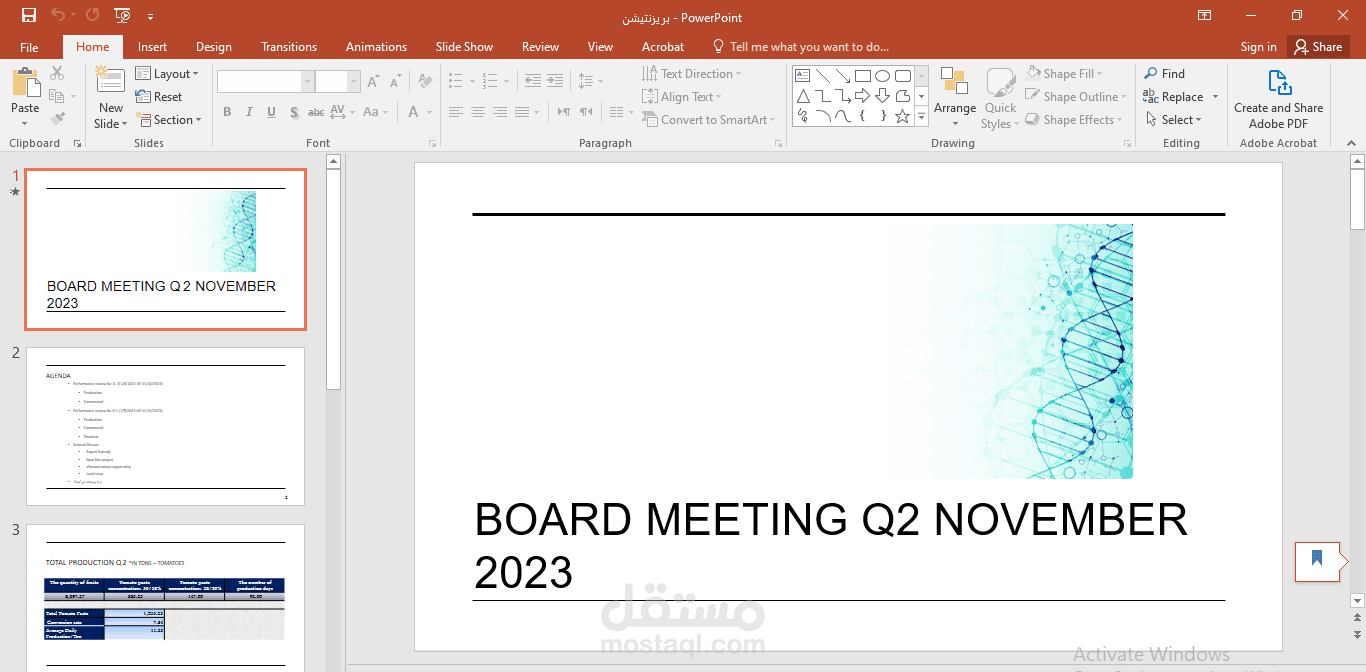Select the rectangle shape in shapes gallery
Image resolution: width=1366 pixels, height=672 pixels.
[862, 75]
